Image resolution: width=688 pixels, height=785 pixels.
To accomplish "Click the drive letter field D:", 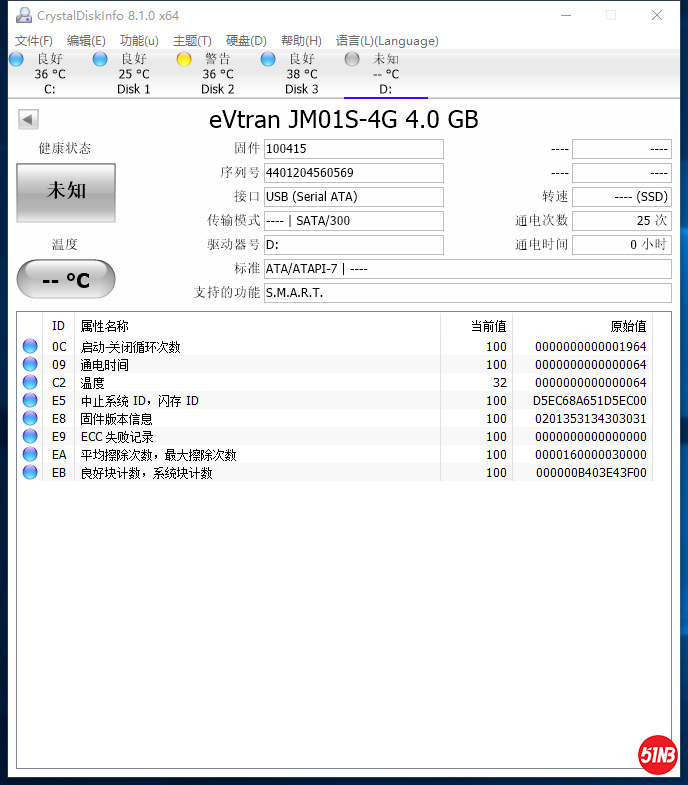I will coord(354,245).
